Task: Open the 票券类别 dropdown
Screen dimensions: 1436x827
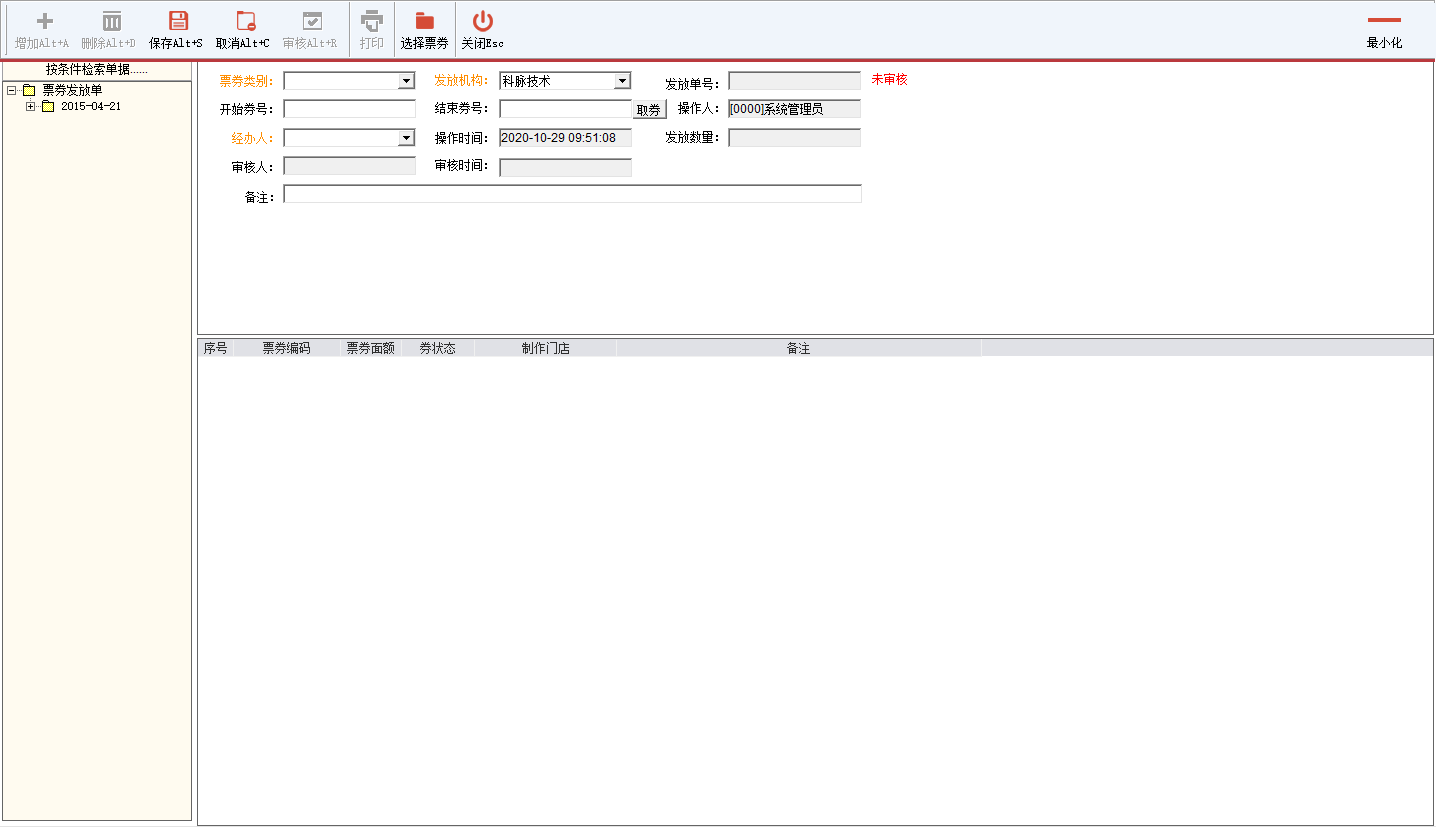Action: click(406, 81)
